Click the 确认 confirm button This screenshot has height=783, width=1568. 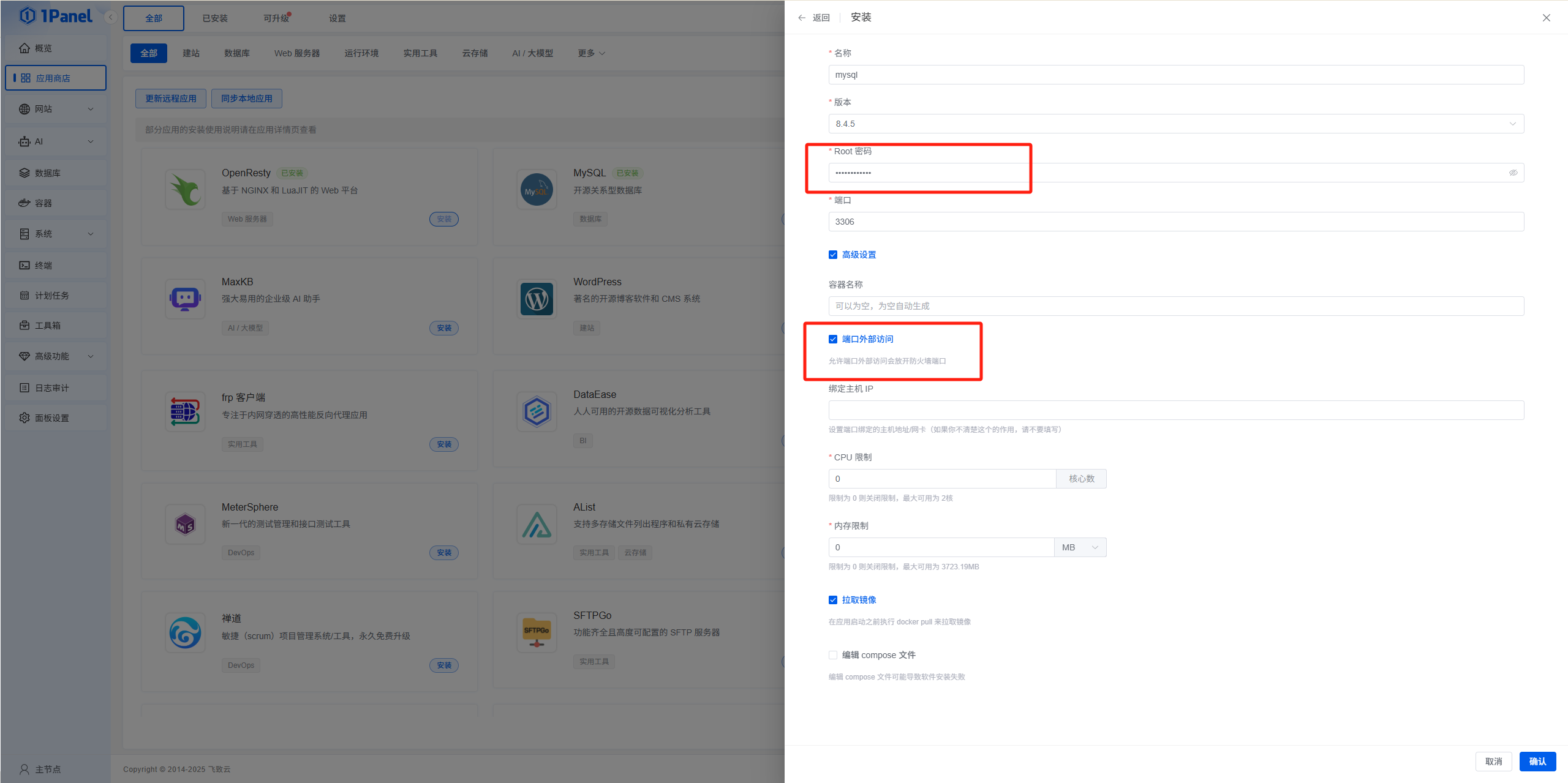(x=1537, y=761)
